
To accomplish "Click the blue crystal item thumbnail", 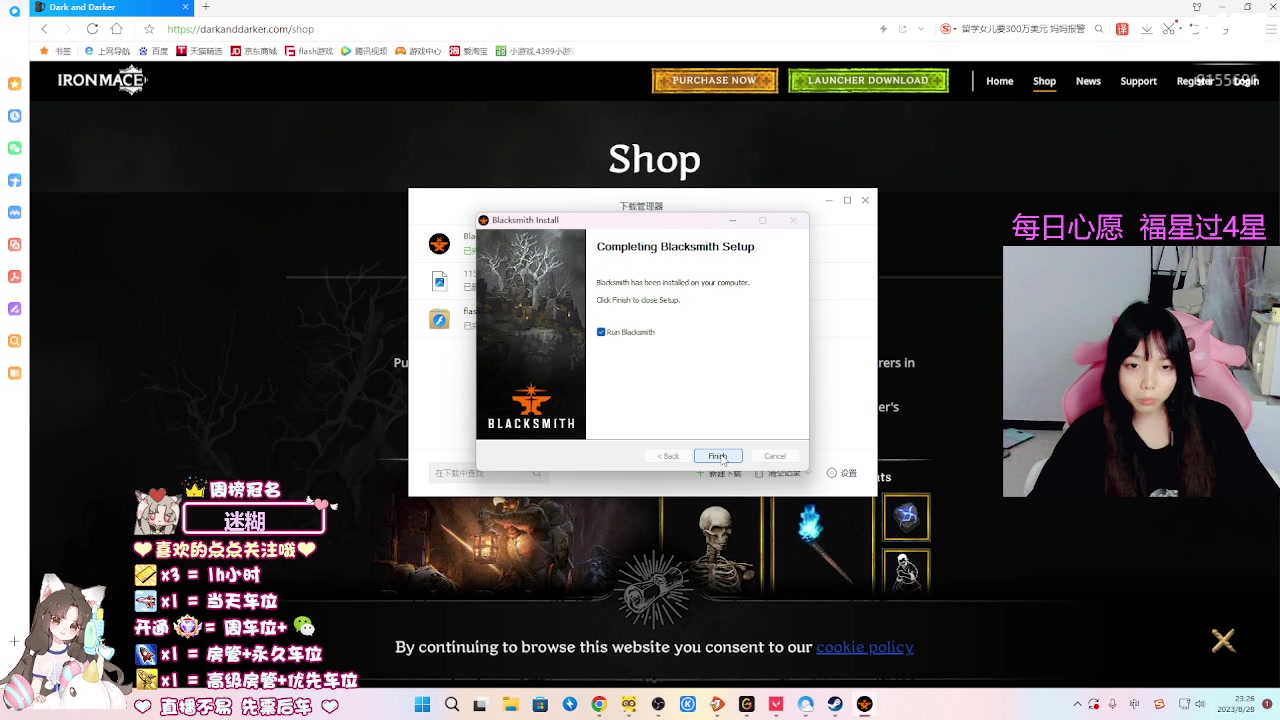I will click(x=906, y=517).
